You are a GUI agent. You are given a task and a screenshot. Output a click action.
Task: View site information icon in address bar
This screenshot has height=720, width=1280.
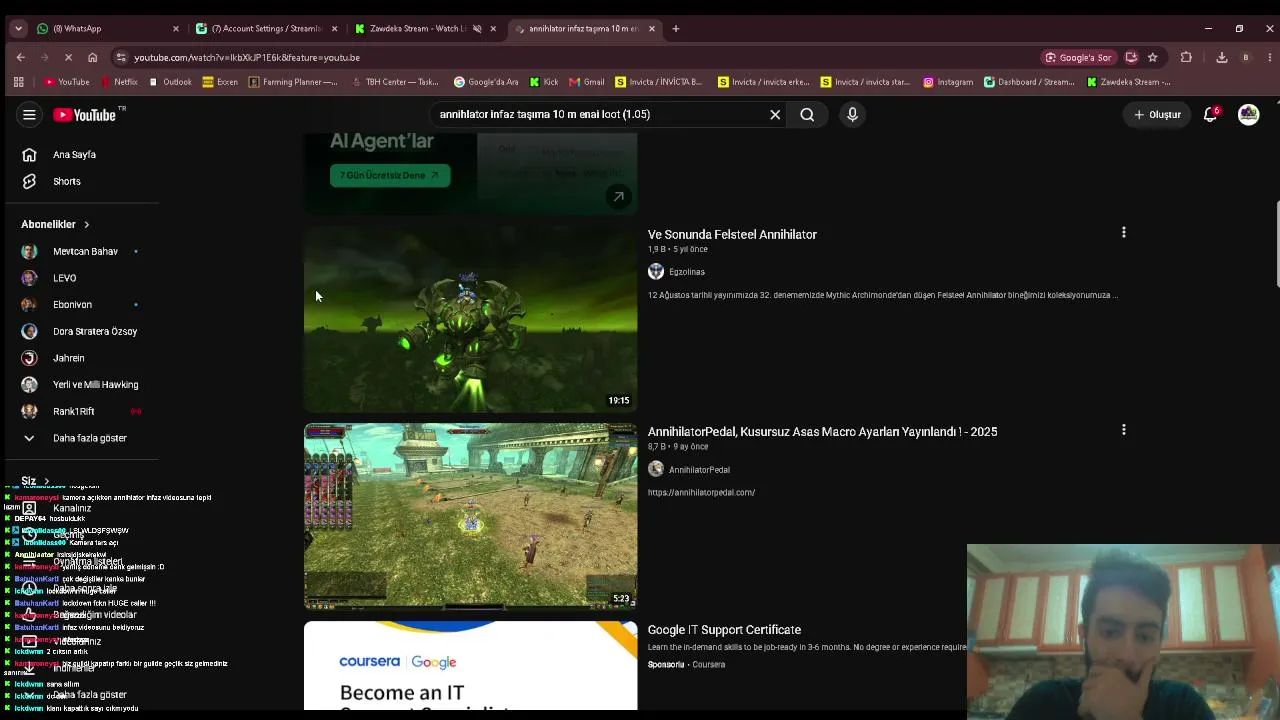click(x=121, y=57)
